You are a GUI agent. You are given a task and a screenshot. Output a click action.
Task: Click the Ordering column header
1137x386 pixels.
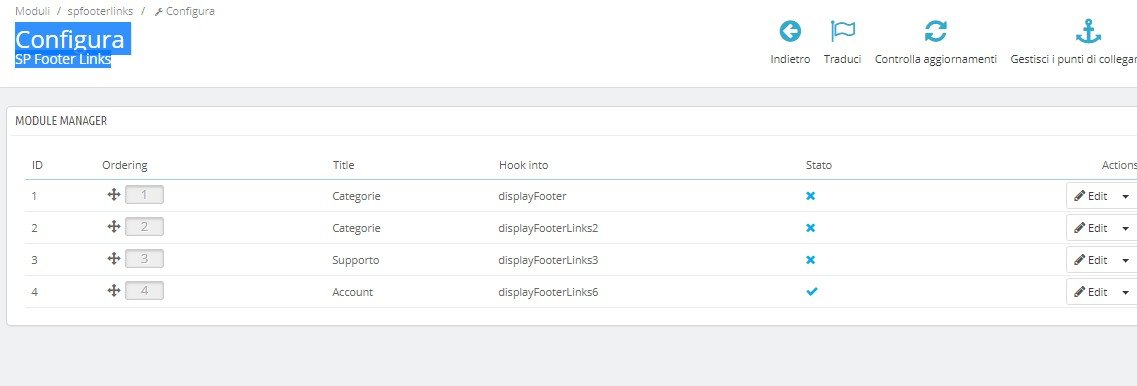(125, 165)
